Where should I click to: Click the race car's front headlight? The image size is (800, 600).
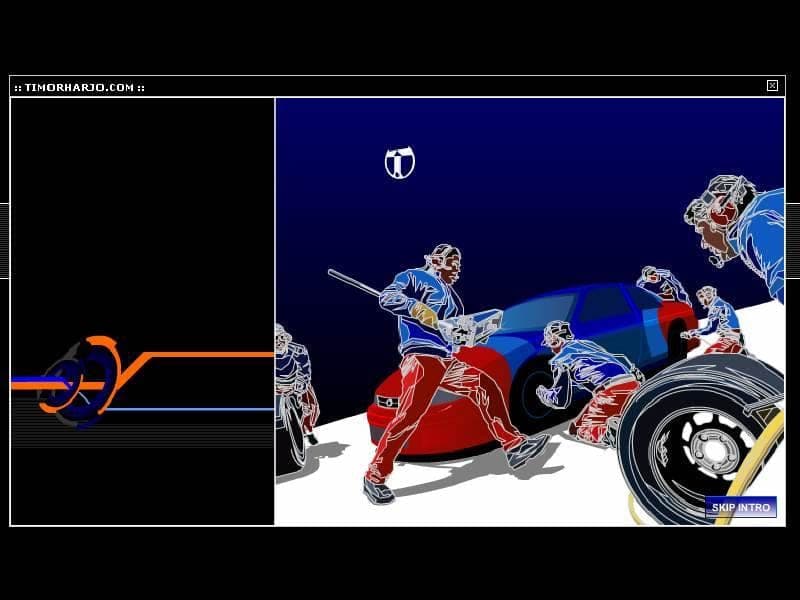[x=388, y=403]
